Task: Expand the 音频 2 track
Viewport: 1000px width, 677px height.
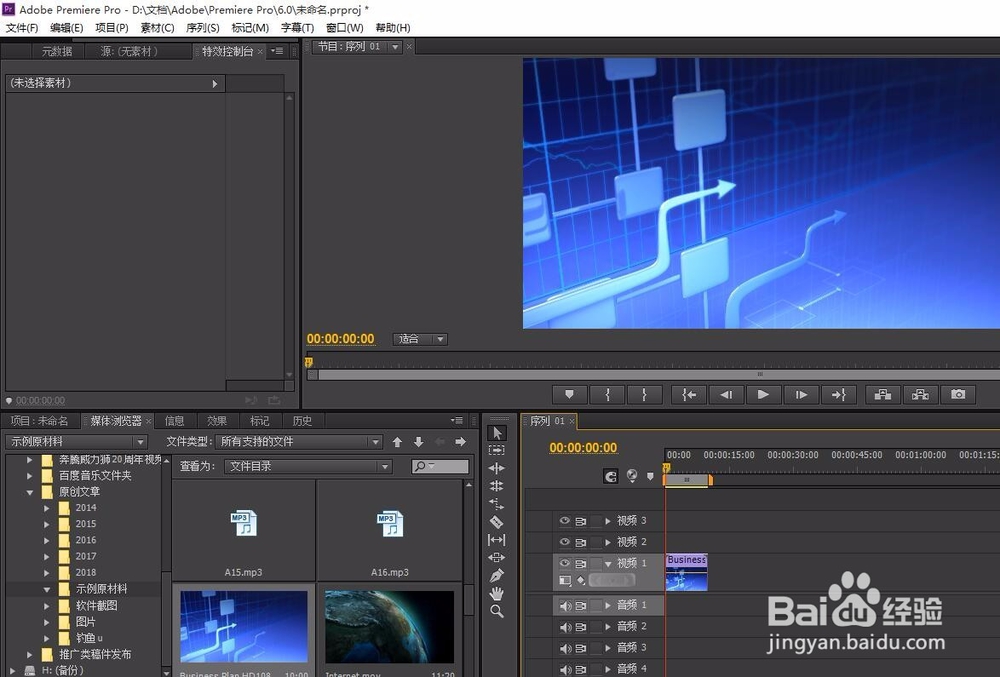Action: pyautogui.click(x=608, y=627)
